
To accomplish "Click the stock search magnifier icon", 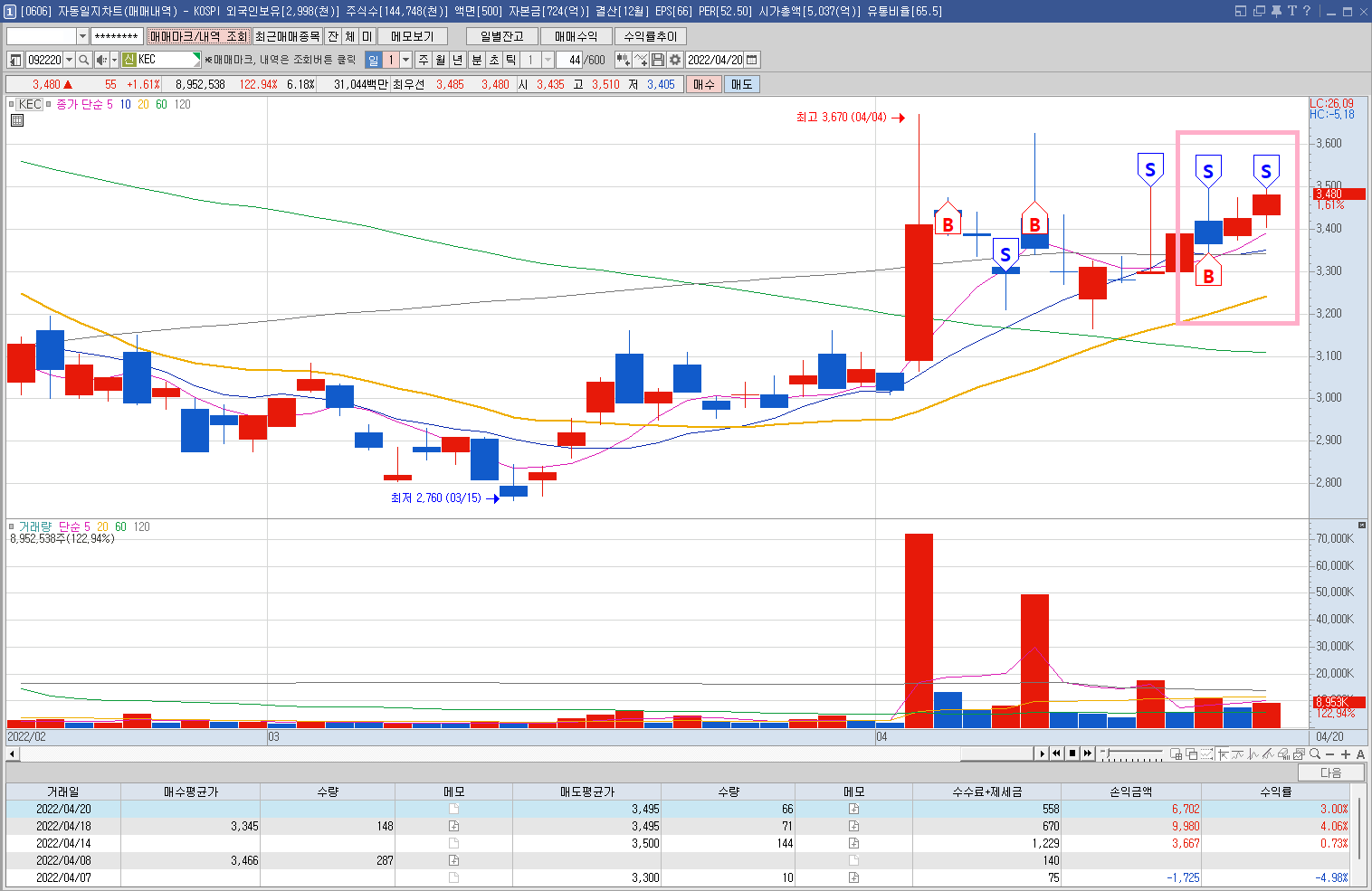I will click(x=84, y=60).
